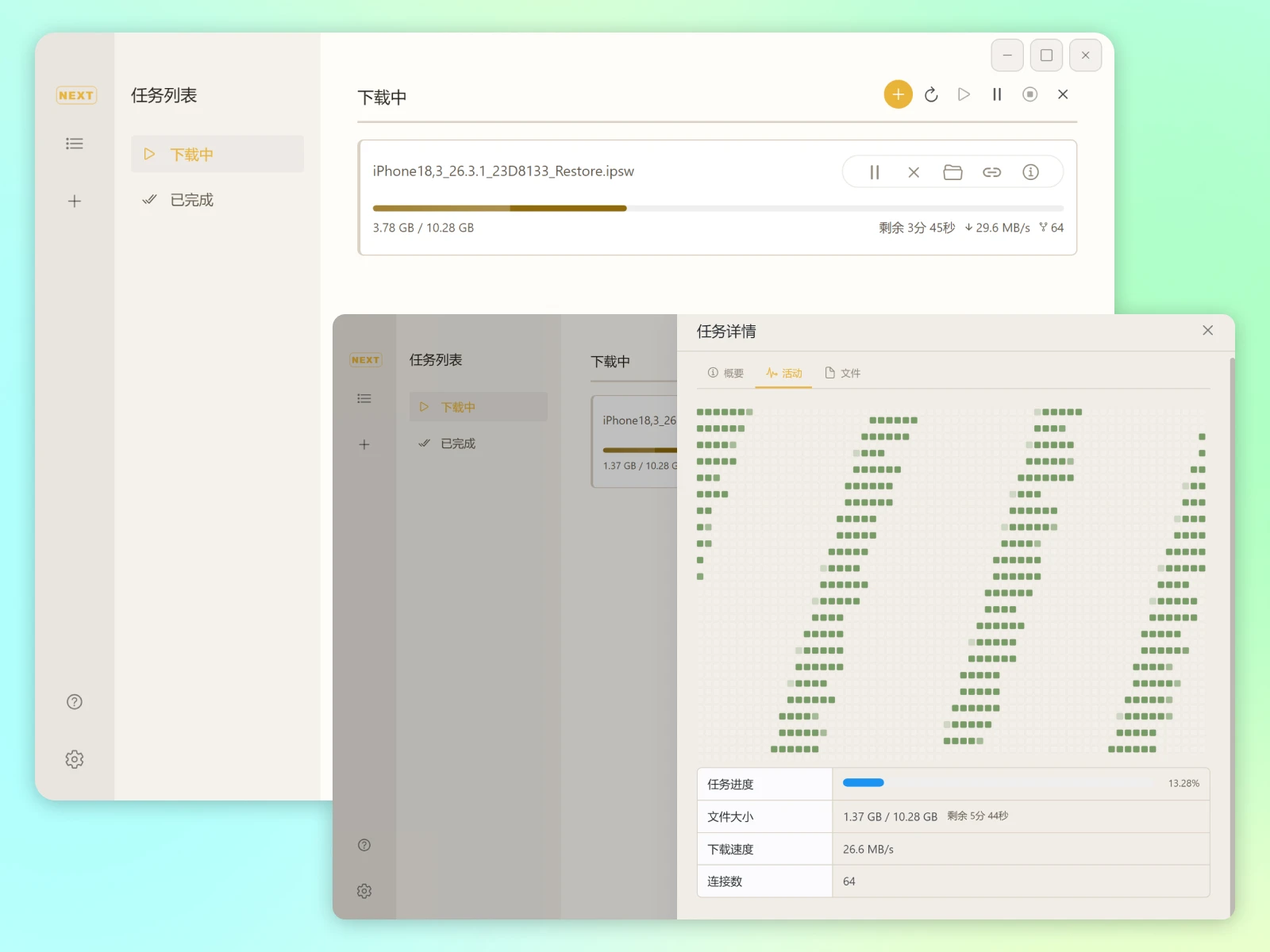The image size is (1270, 952).
Task: Open the download folder for the ipsw file
Action: point(952,172)
